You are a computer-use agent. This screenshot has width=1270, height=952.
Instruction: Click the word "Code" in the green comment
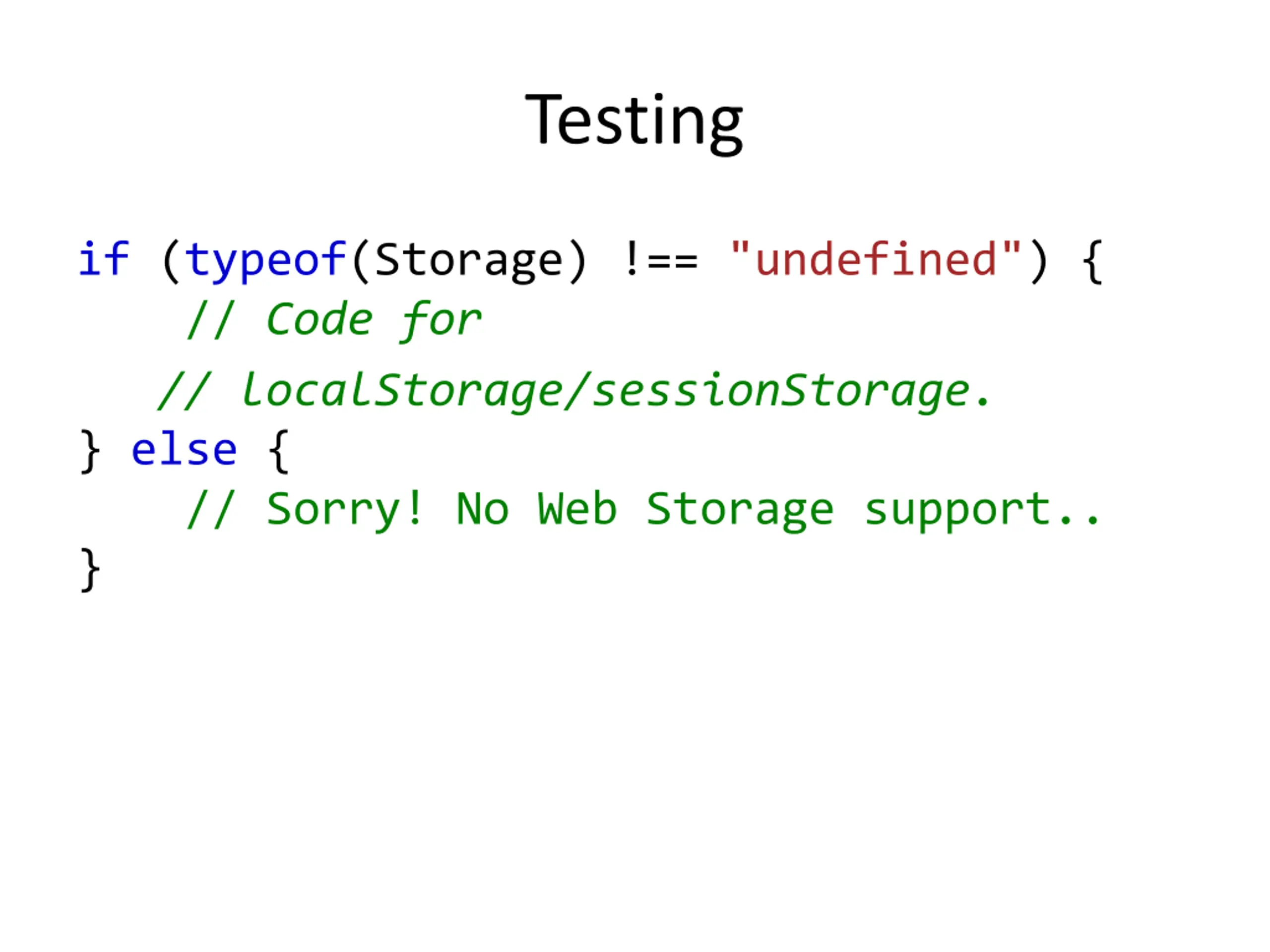coord(320,320)
